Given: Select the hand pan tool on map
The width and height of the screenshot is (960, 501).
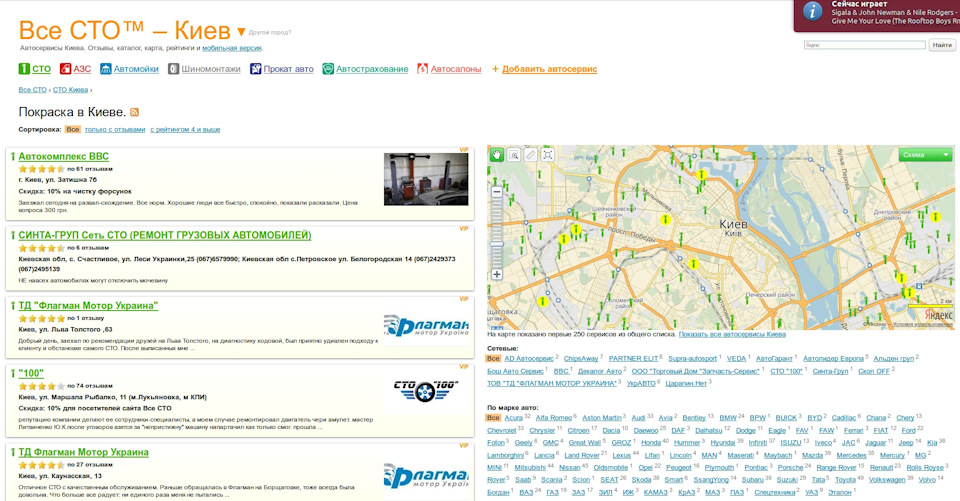Looking at the screenshot, I should point(497,155).
